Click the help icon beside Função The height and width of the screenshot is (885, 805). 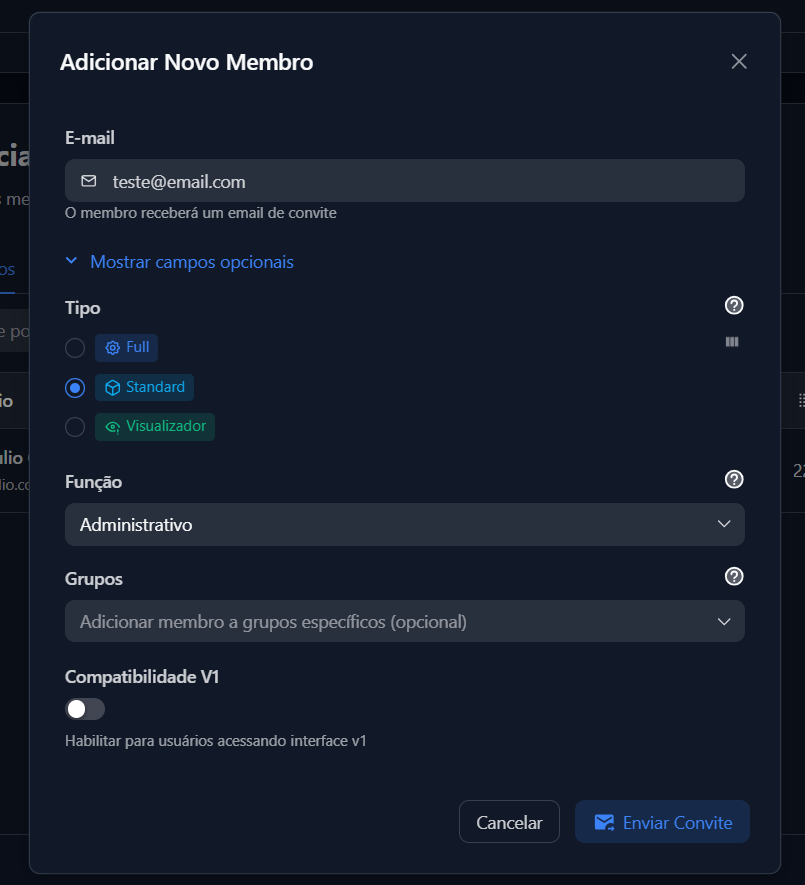[734, 480]
